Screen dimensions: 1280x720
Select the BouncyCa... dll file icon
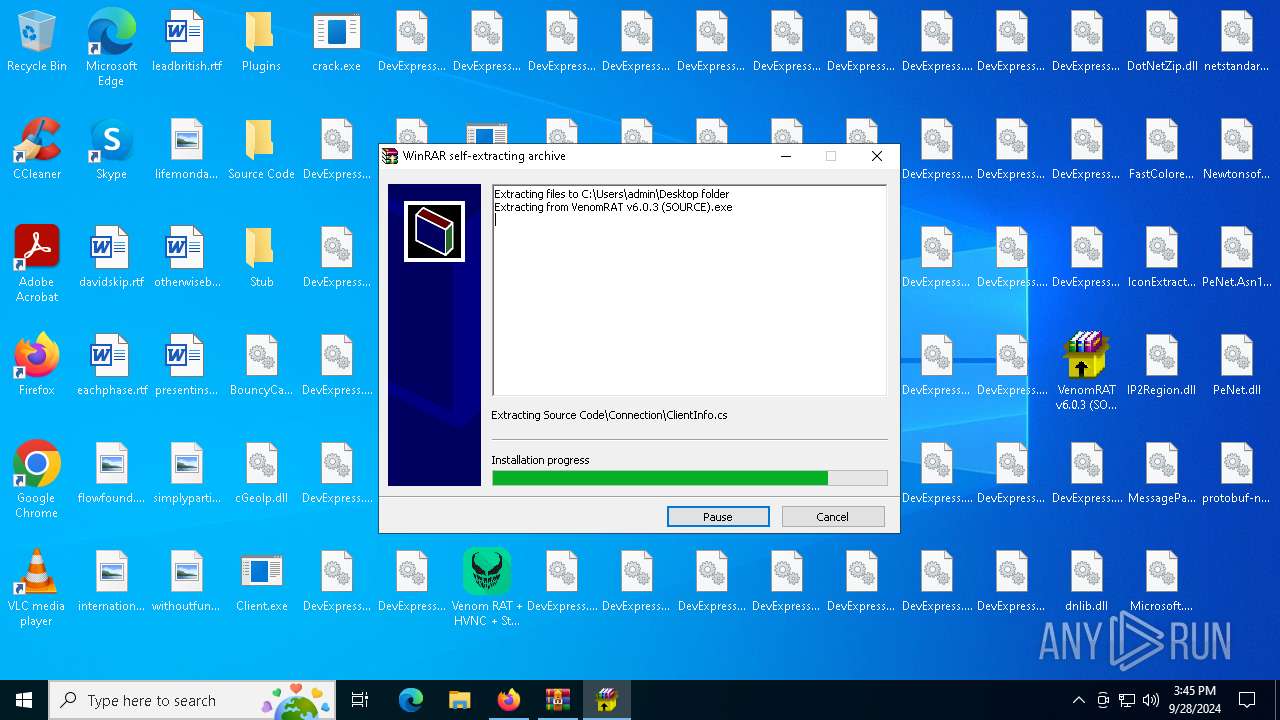pos(261,365)
